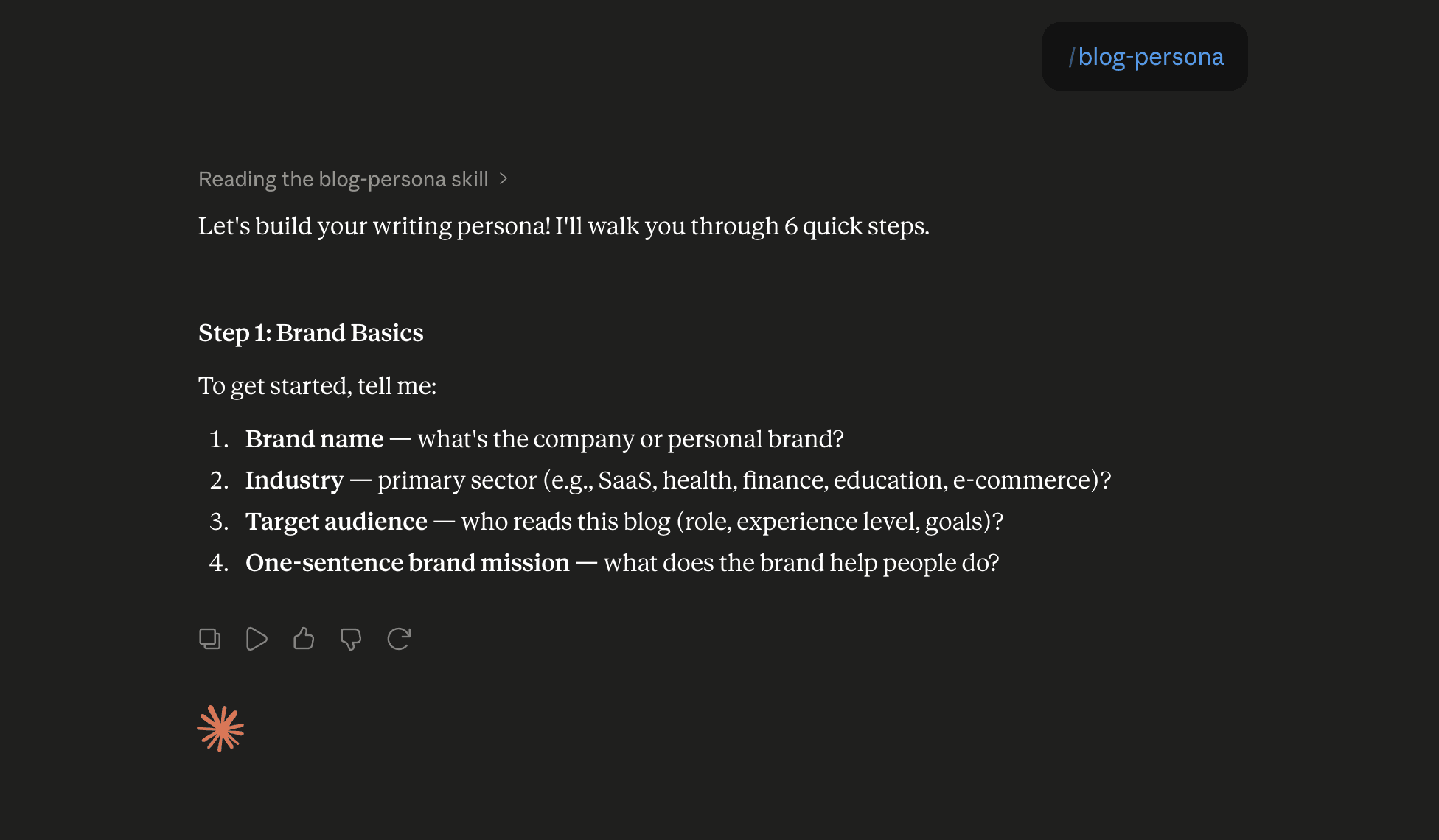Click the bold 'Target audience' list item

(337, 522)
